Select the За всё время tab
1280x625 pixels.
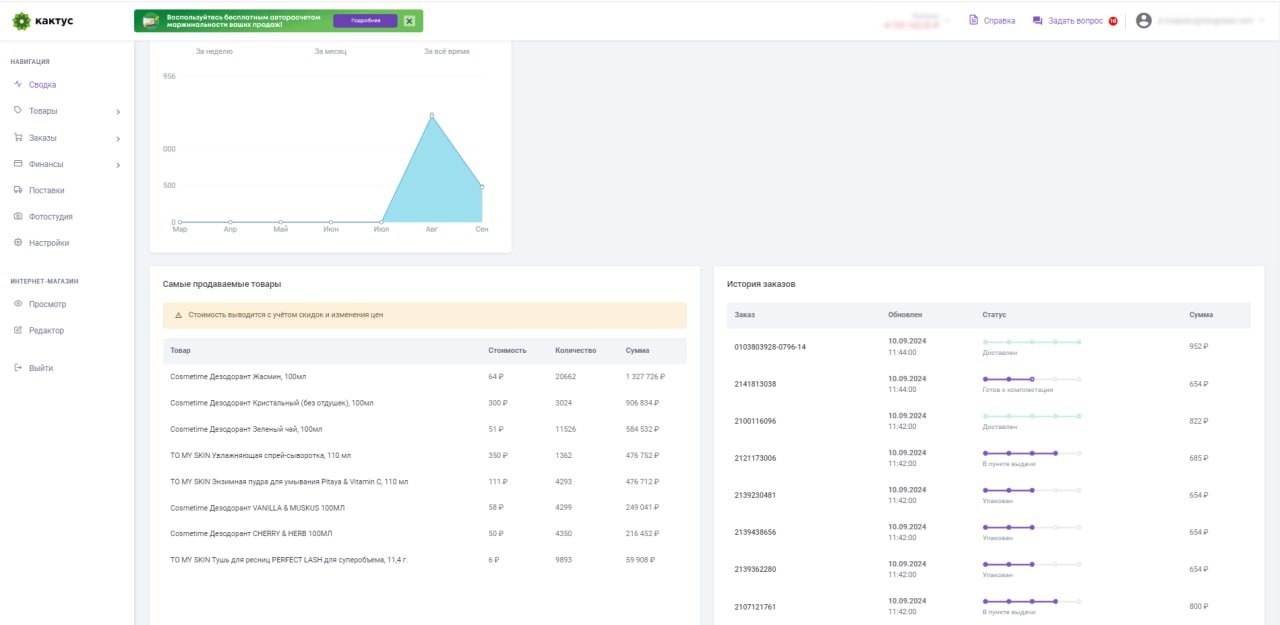446,51
